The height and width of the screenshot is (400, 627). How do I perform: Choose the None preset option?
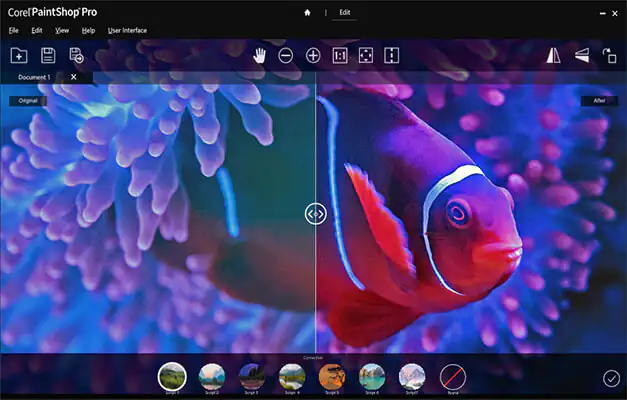click(x=452, y=375)
